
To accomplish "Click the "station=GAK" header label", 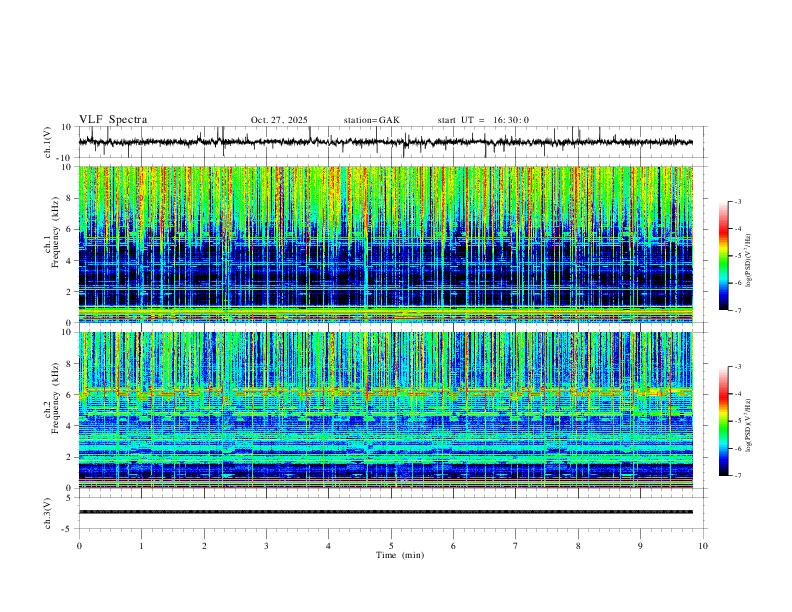I will click(x=371, y=120).
